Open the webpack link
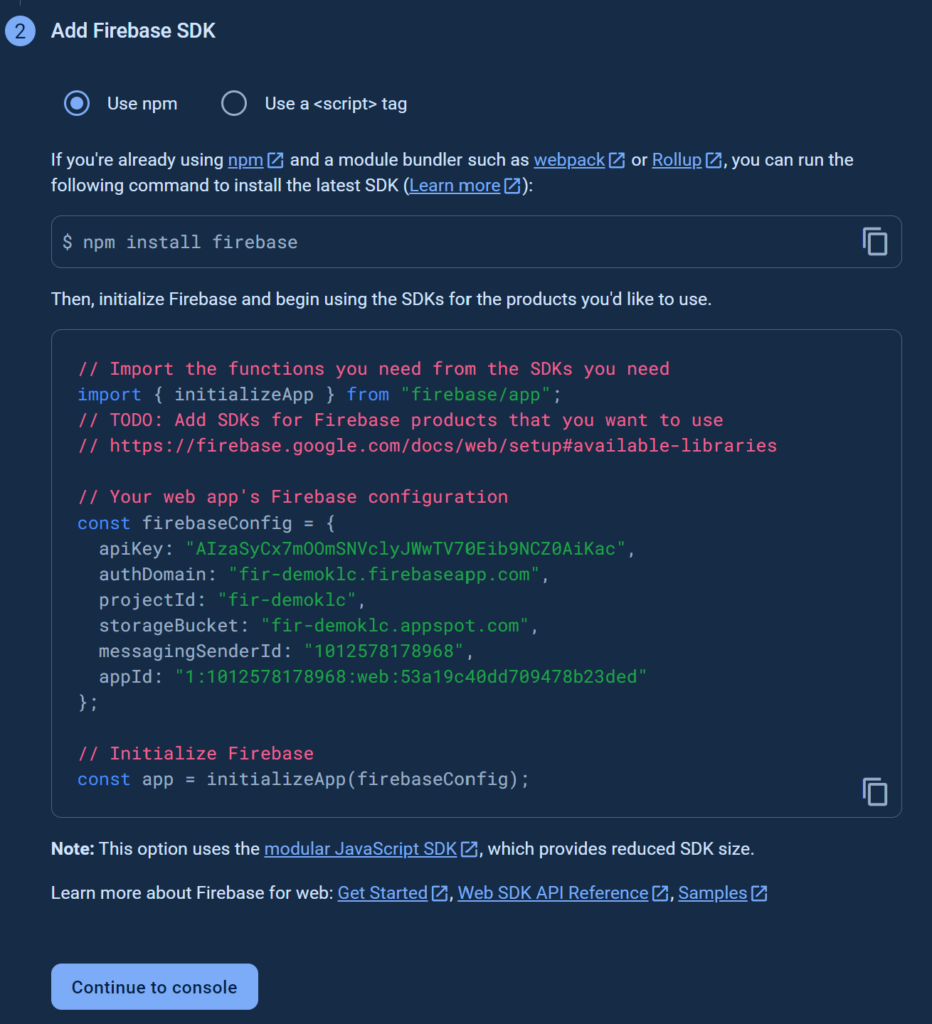The image size is (932, 1024). point(569,160)
